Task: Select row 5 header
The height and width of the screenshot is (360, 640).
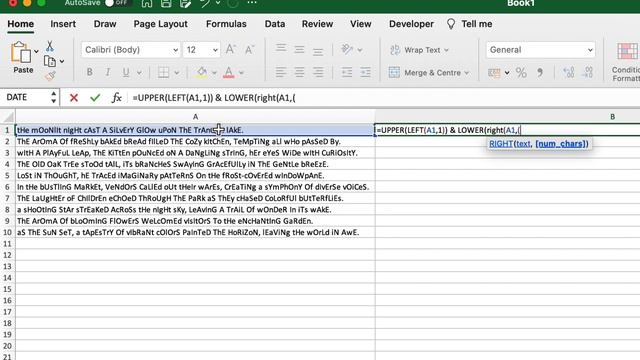Action: point(7,176)
